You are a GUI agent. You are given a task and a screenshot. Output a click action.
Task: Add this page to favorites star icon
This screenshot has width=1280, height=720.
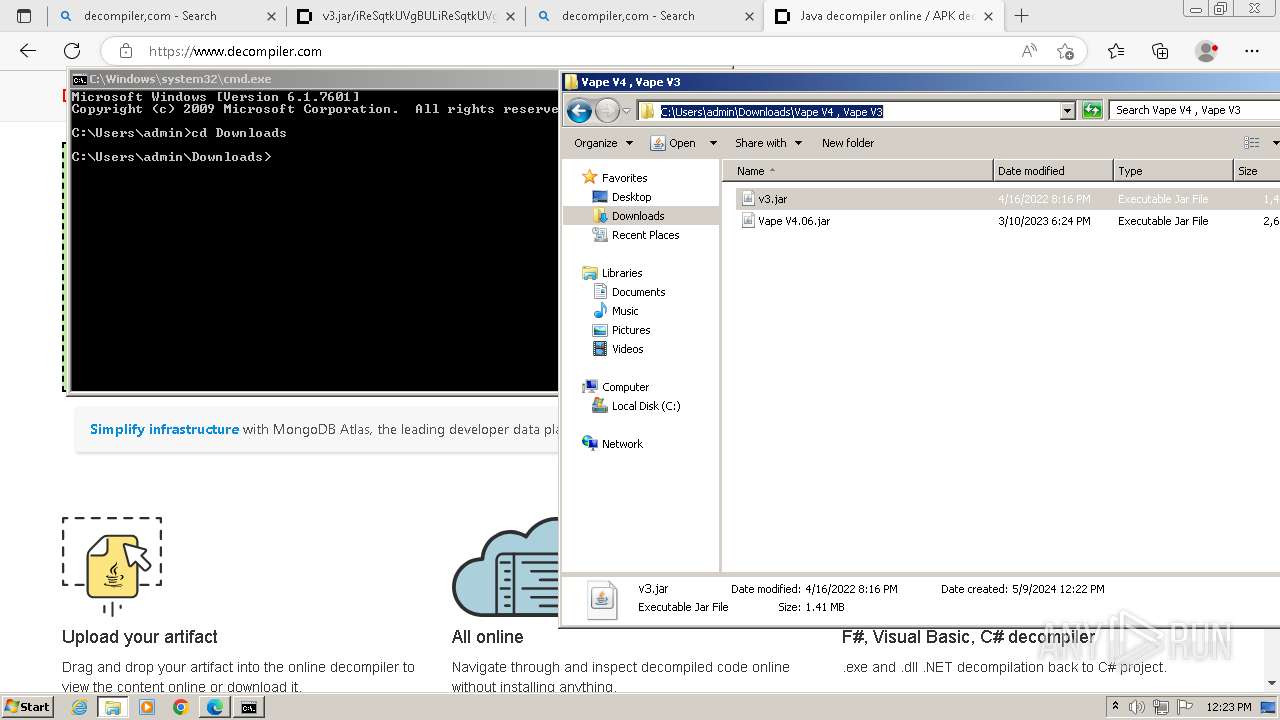(x=1065, y=51)
